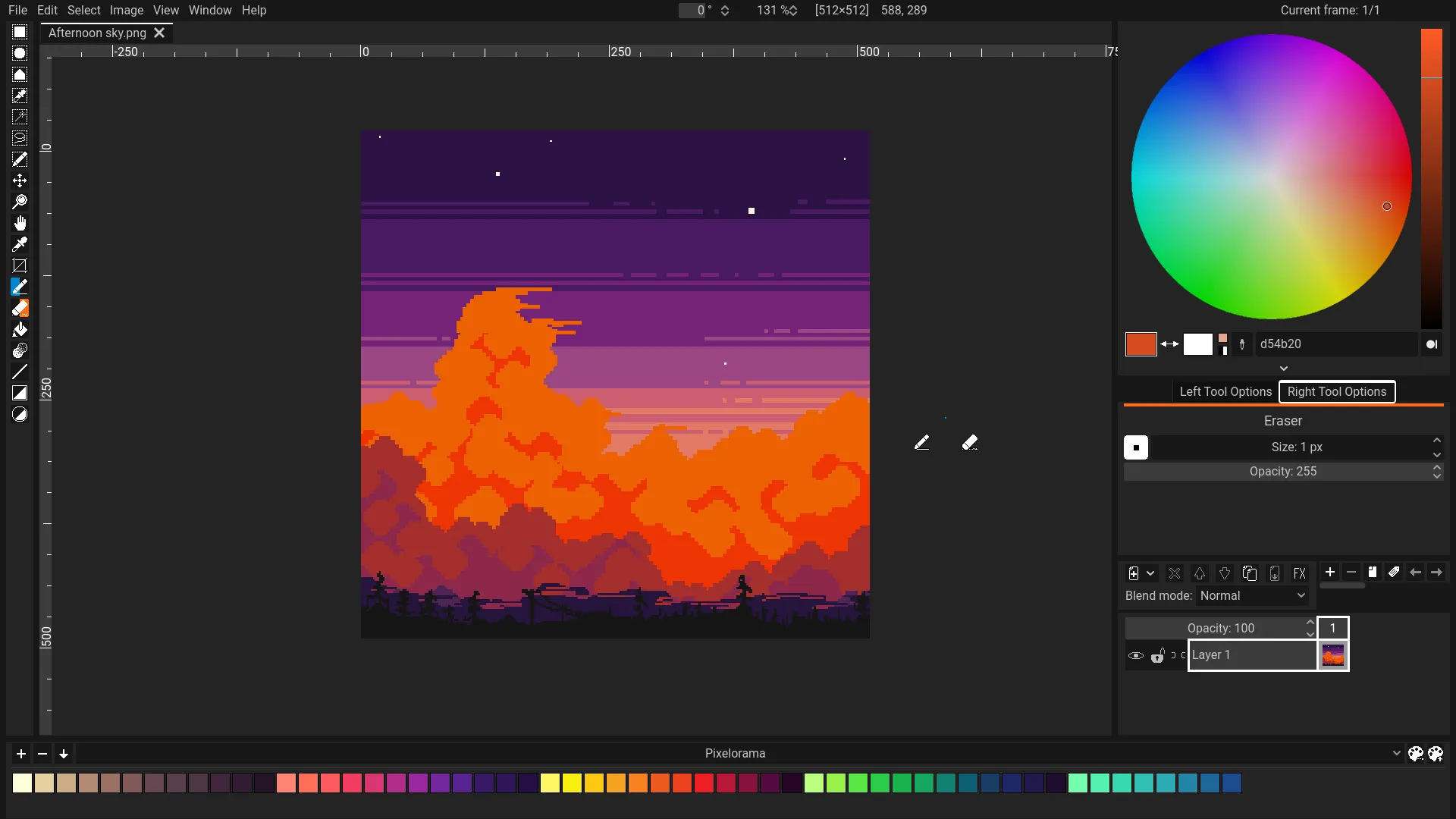
Task: Select the Zoom tool
Action: (x=20, y=201)
